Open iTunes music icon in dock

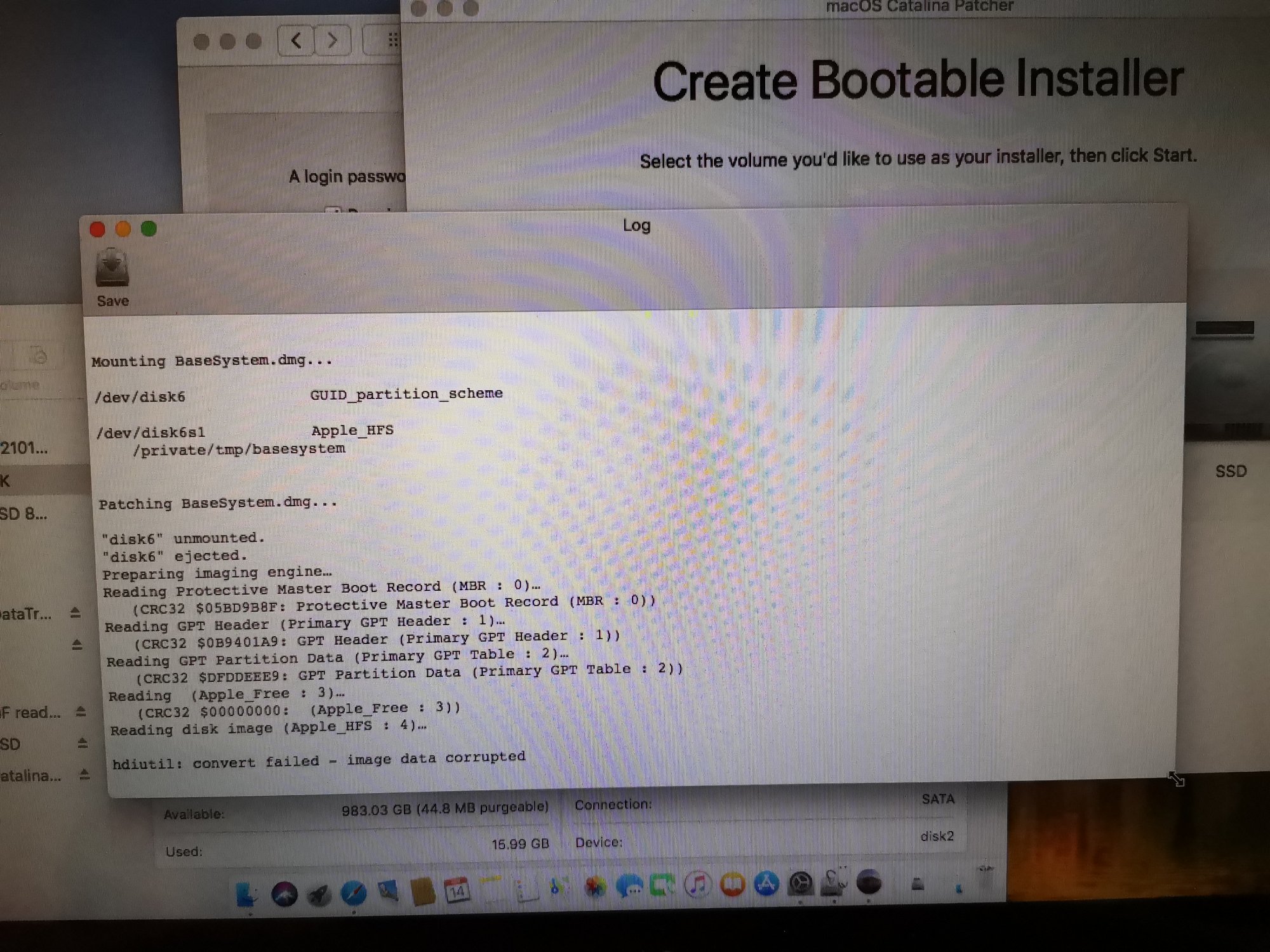[x=697, y=884]
